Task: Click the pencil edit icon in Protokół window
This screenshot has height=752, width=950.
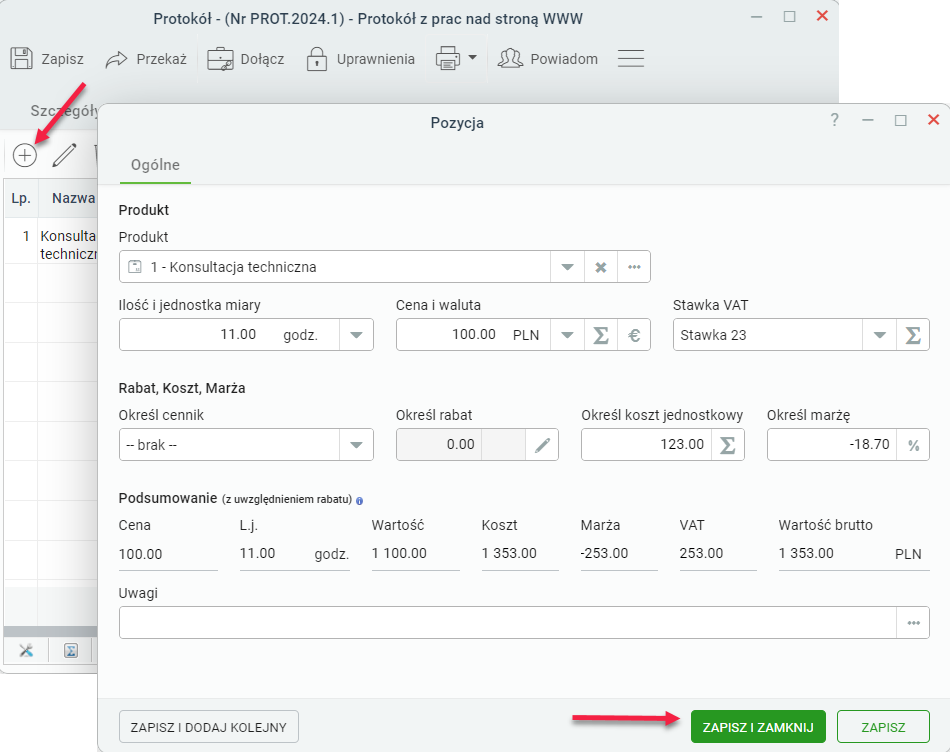Action: (64, 155)
